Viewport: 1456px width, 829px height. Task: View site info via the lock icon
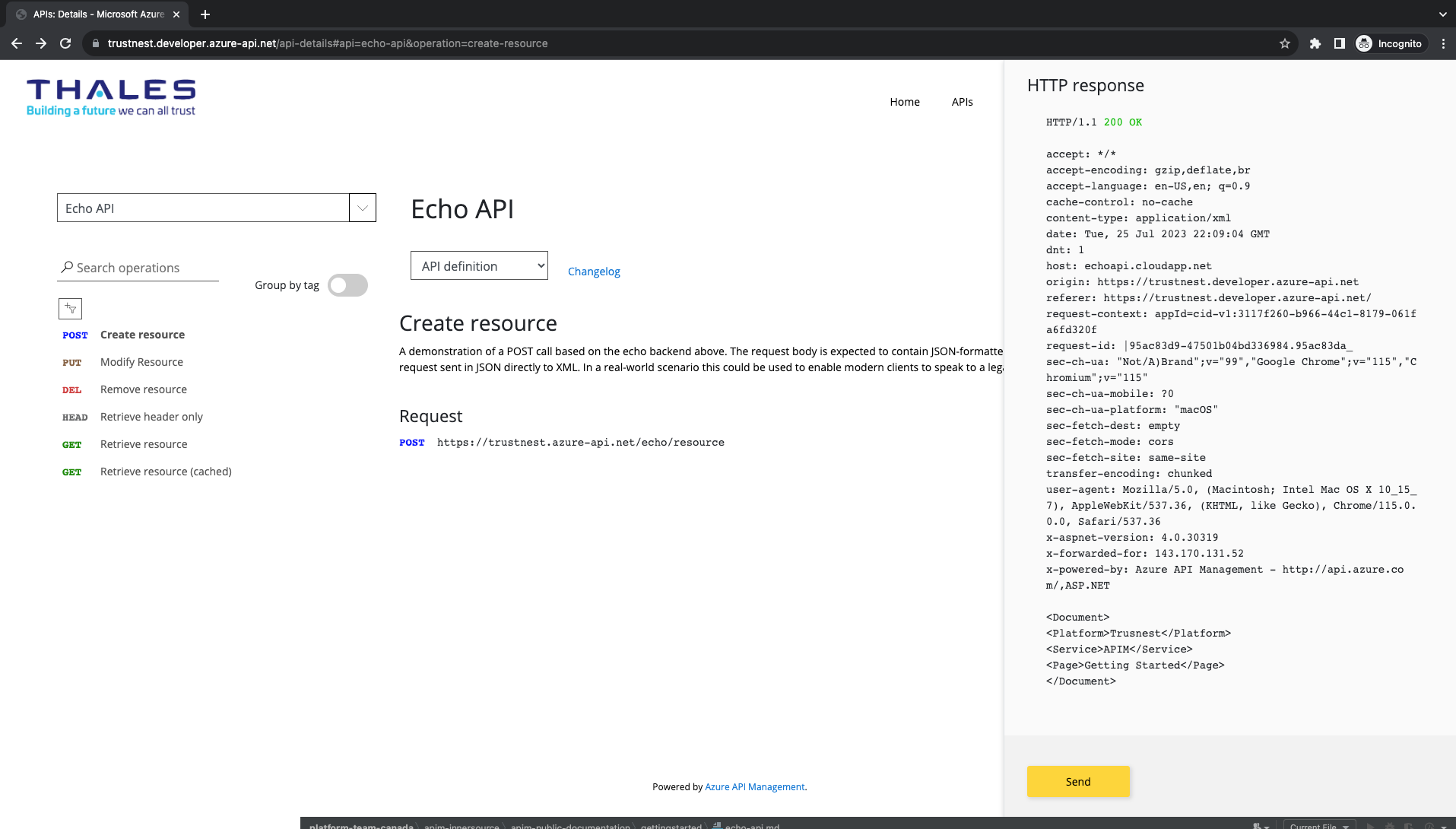pos(96,43)
